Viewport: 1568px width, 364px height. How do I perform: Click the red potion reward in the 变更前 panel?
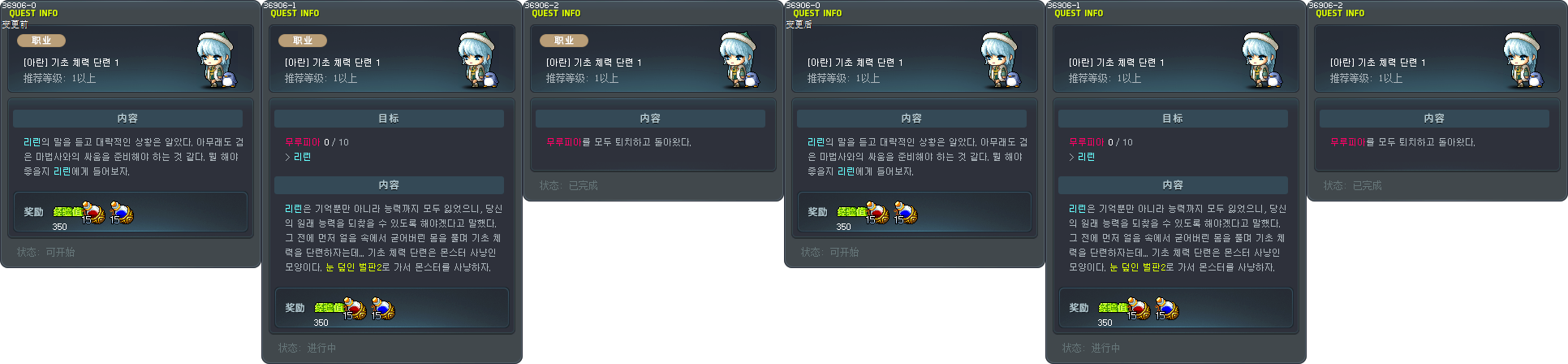pyautogui.click(x=93, y=213)
